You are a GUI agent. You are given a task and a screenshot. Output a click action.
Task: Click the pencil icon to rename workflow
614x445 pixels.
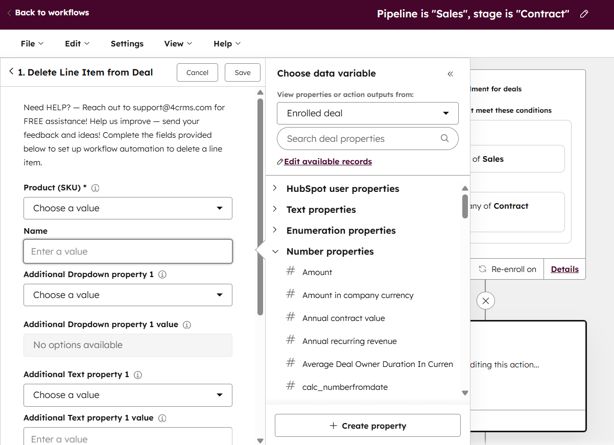click(585, 14)
